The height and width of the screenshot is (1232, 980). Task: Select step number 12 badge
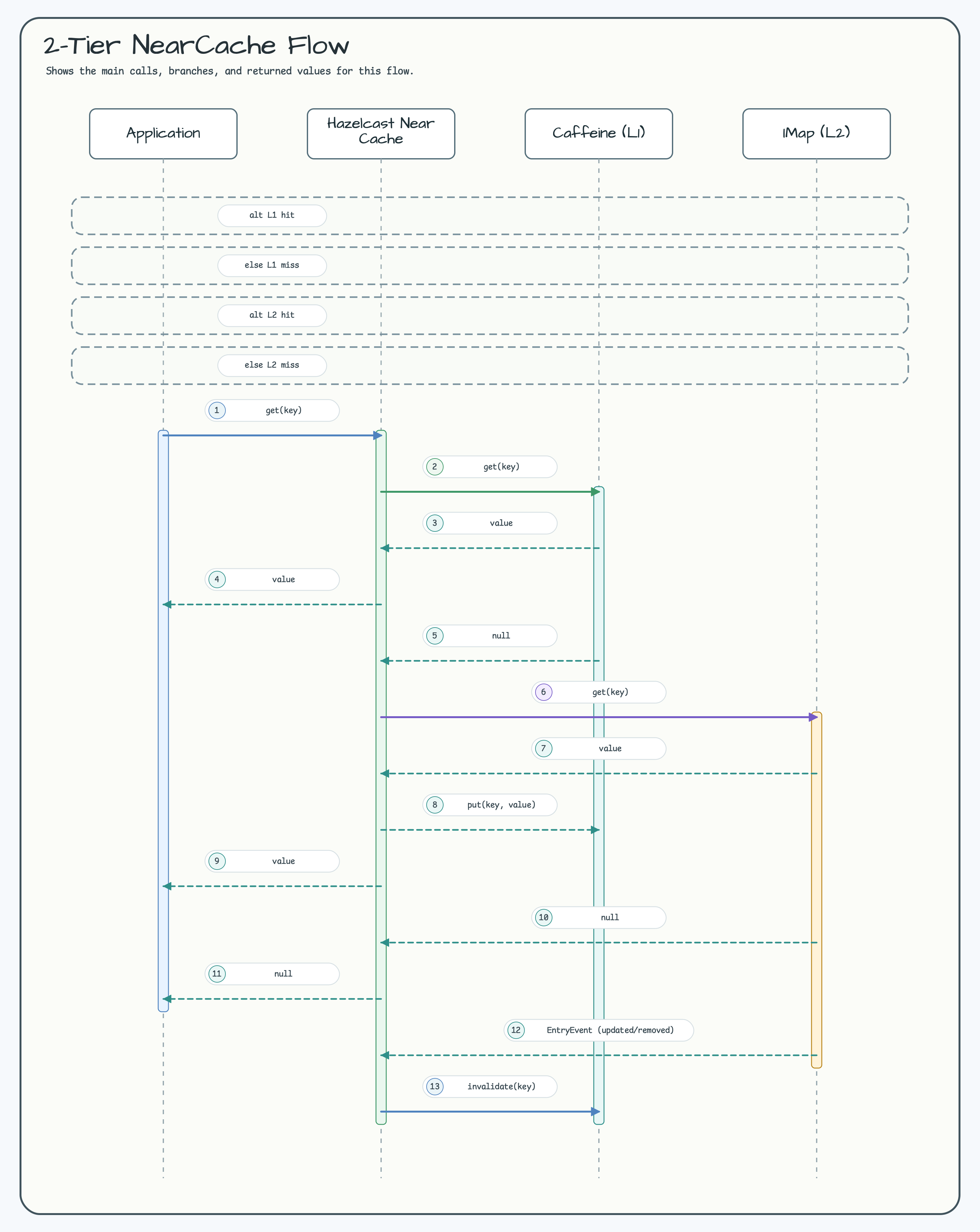click(516, 1030)
